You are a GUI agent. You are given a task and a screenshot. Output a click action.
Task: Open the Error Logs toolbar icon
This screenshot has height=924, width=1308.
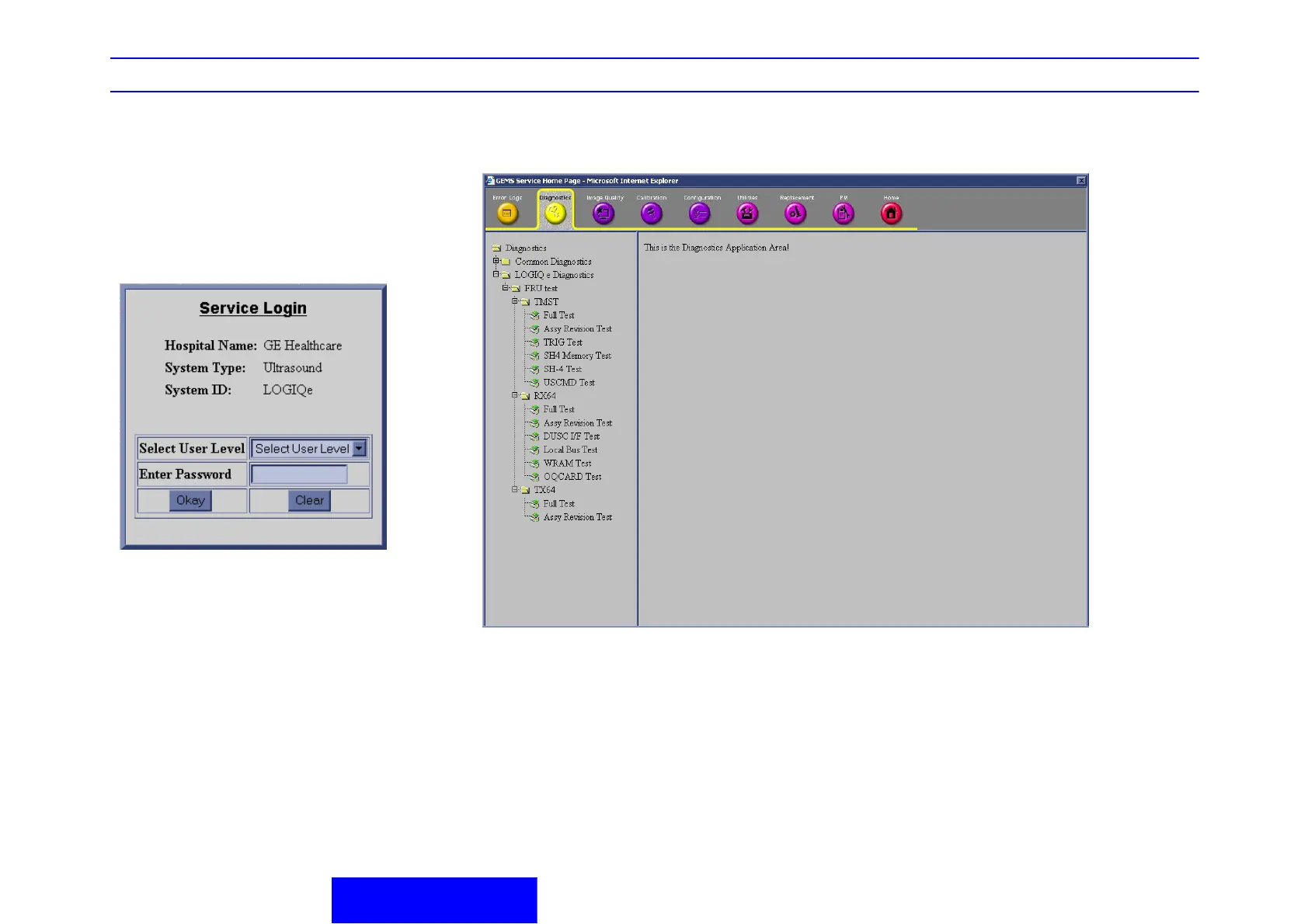[x=507, y=214]
